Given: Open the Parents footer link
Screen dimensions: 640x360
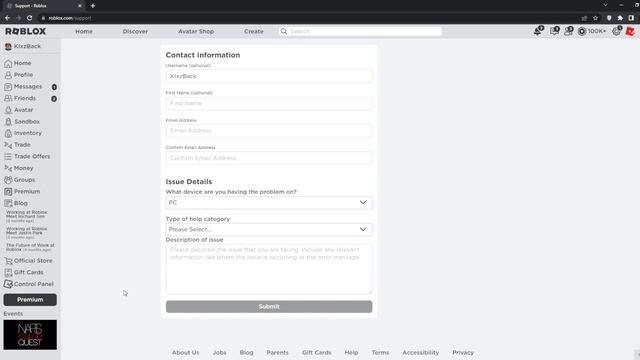Looking at the screenshot, I should 278,352.
